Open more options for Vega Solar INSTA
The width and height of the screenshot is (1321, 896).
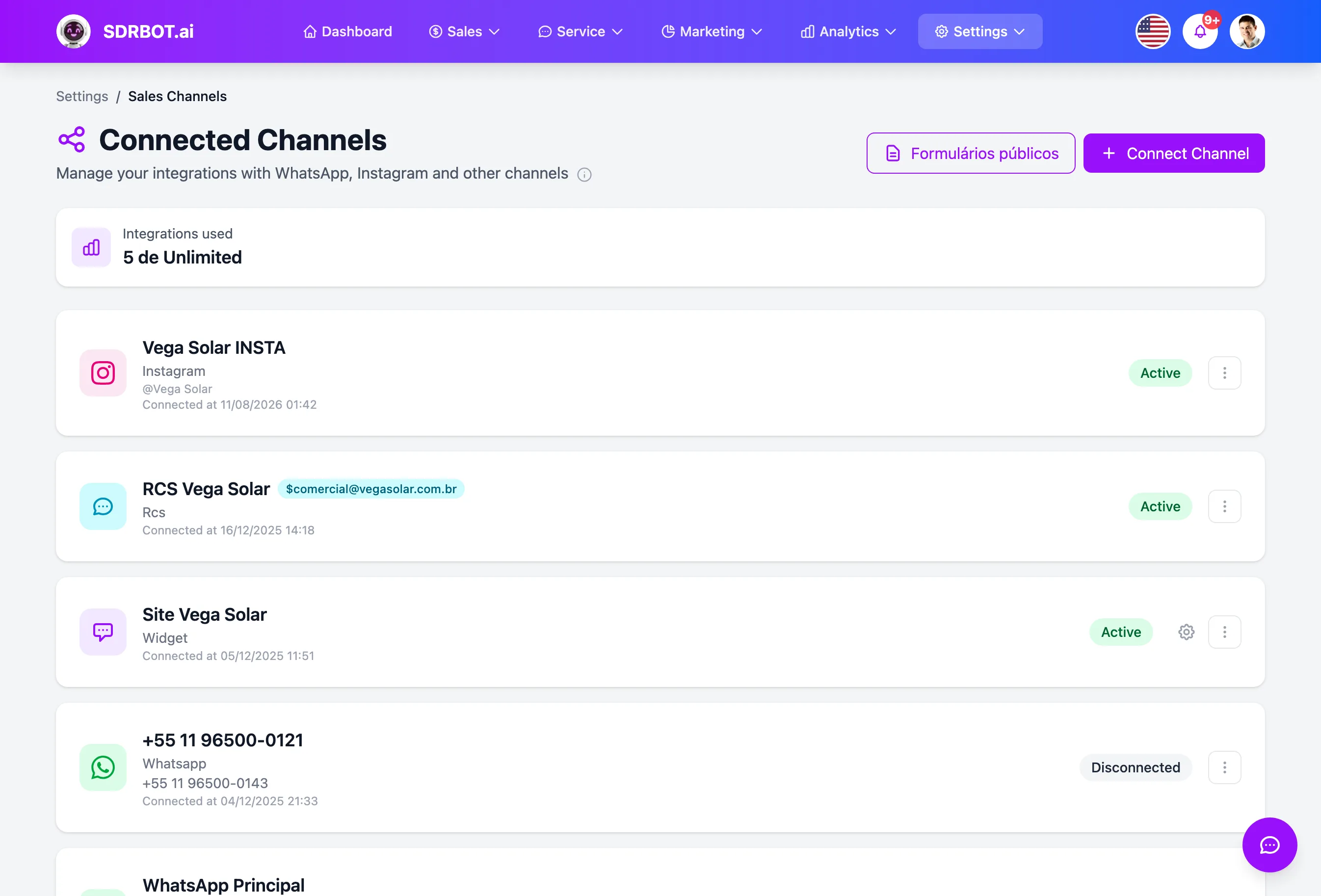pos(1224,373)
